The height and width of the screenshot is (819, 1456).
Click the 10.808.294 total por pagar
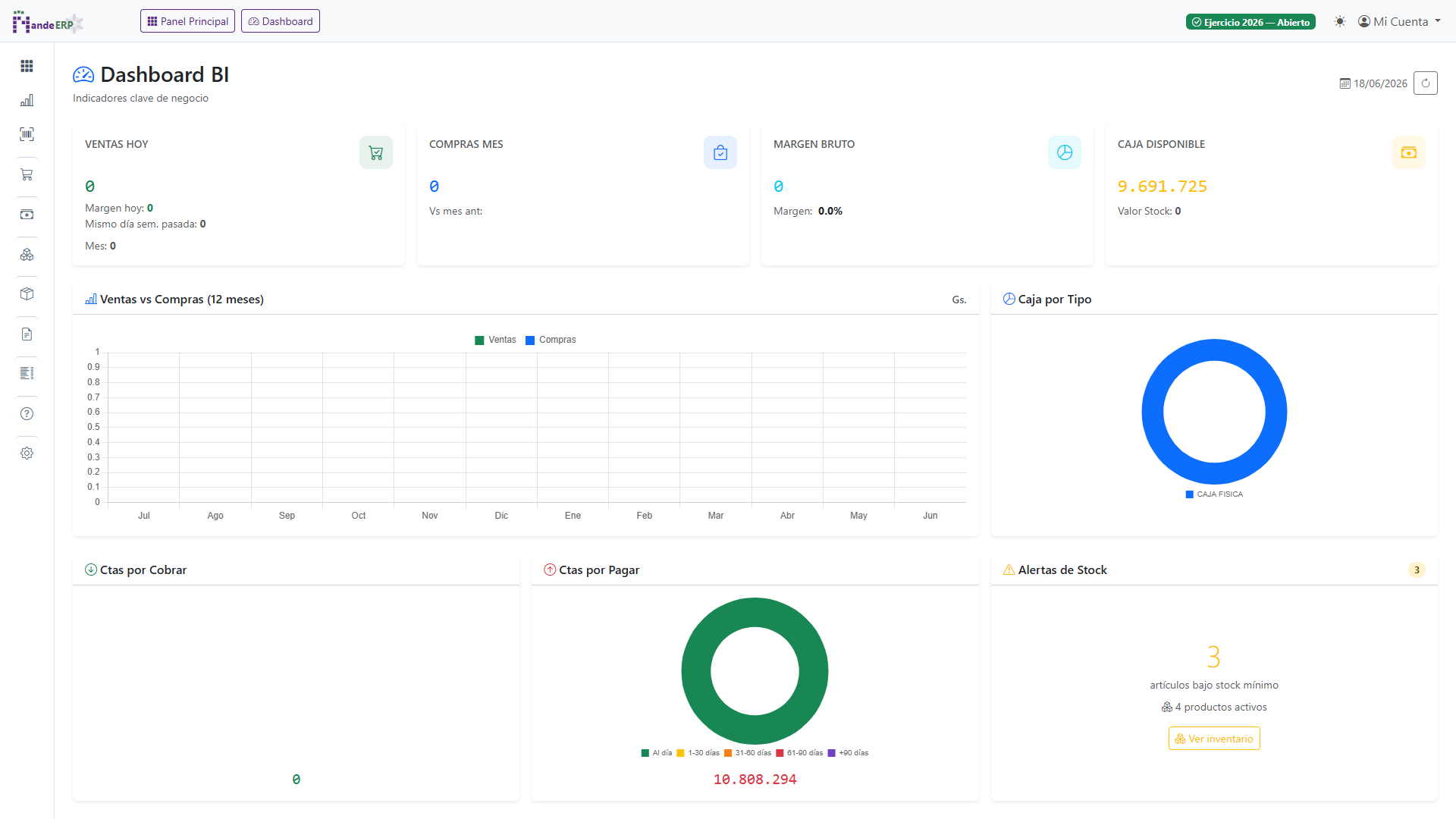tap(755, 780)
